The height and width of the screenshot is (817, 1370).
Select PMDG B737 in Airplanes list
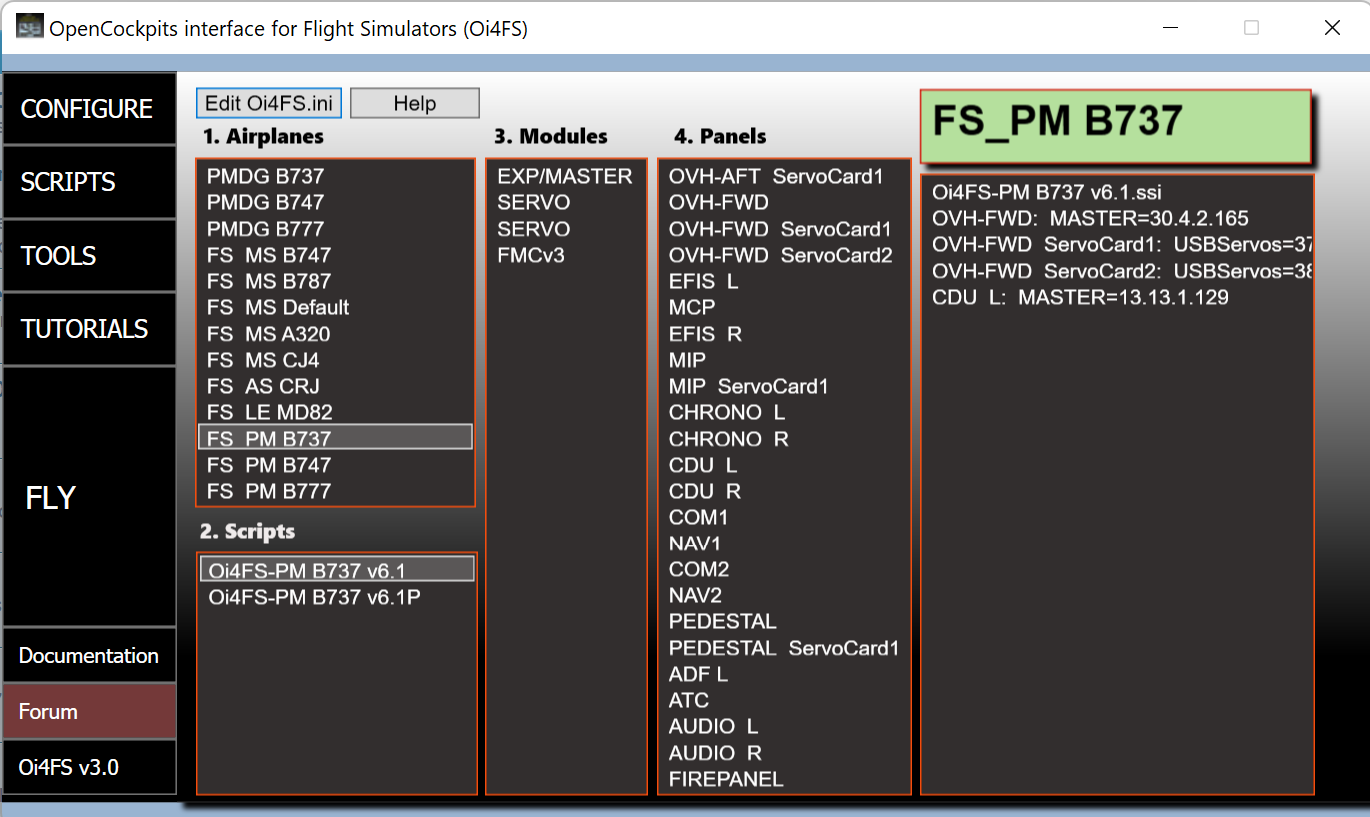point(266,176)
